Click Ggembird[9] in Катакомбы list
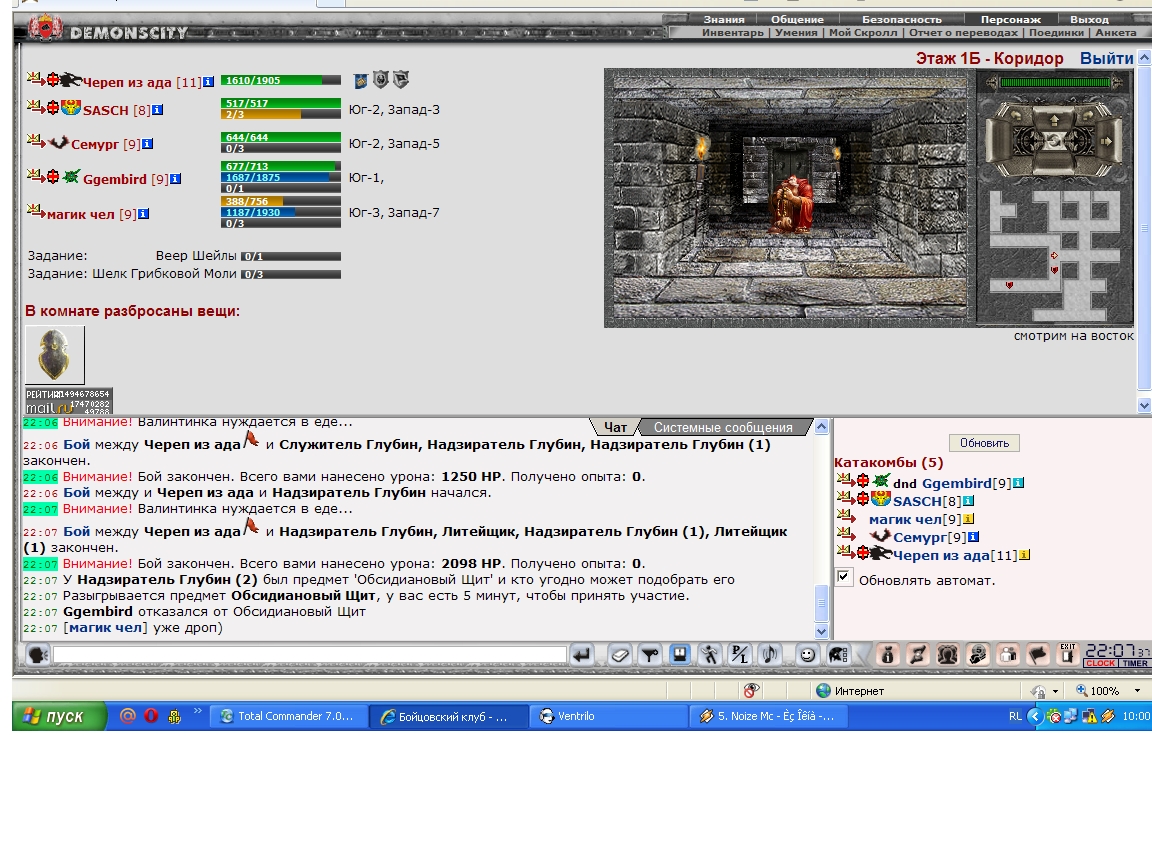Viewport: 1152px width, 864px height. pyautogui.click(x=966, y=483)
